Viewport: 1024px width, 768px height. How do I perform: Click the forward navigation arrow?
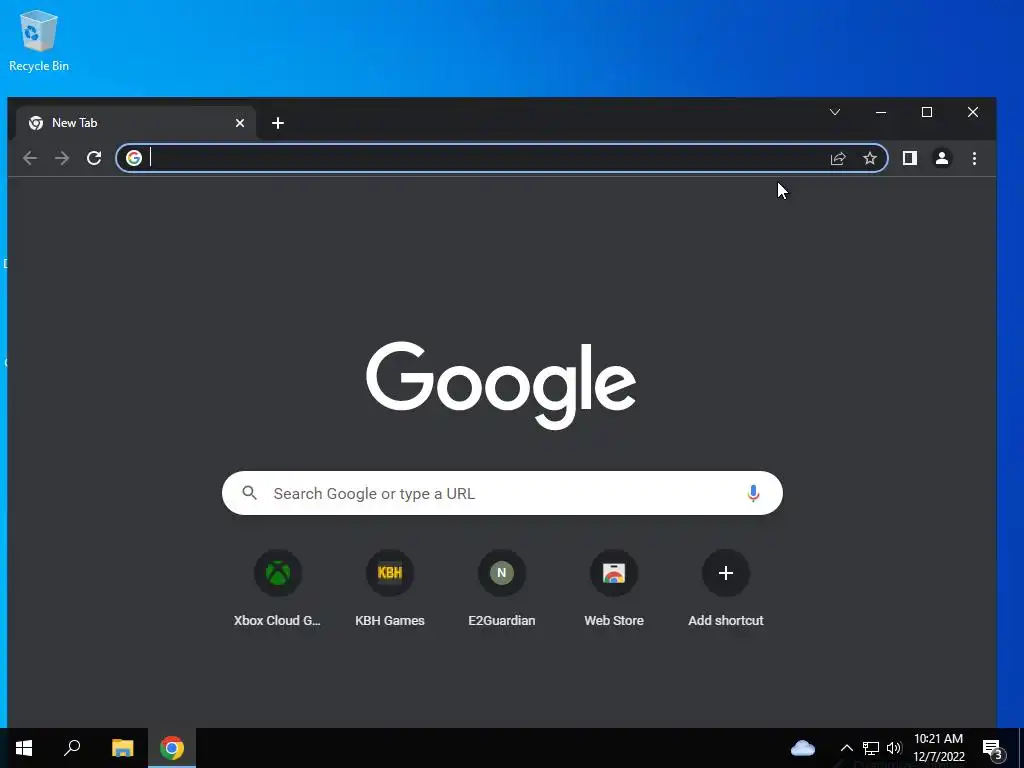tap(62, 158)
